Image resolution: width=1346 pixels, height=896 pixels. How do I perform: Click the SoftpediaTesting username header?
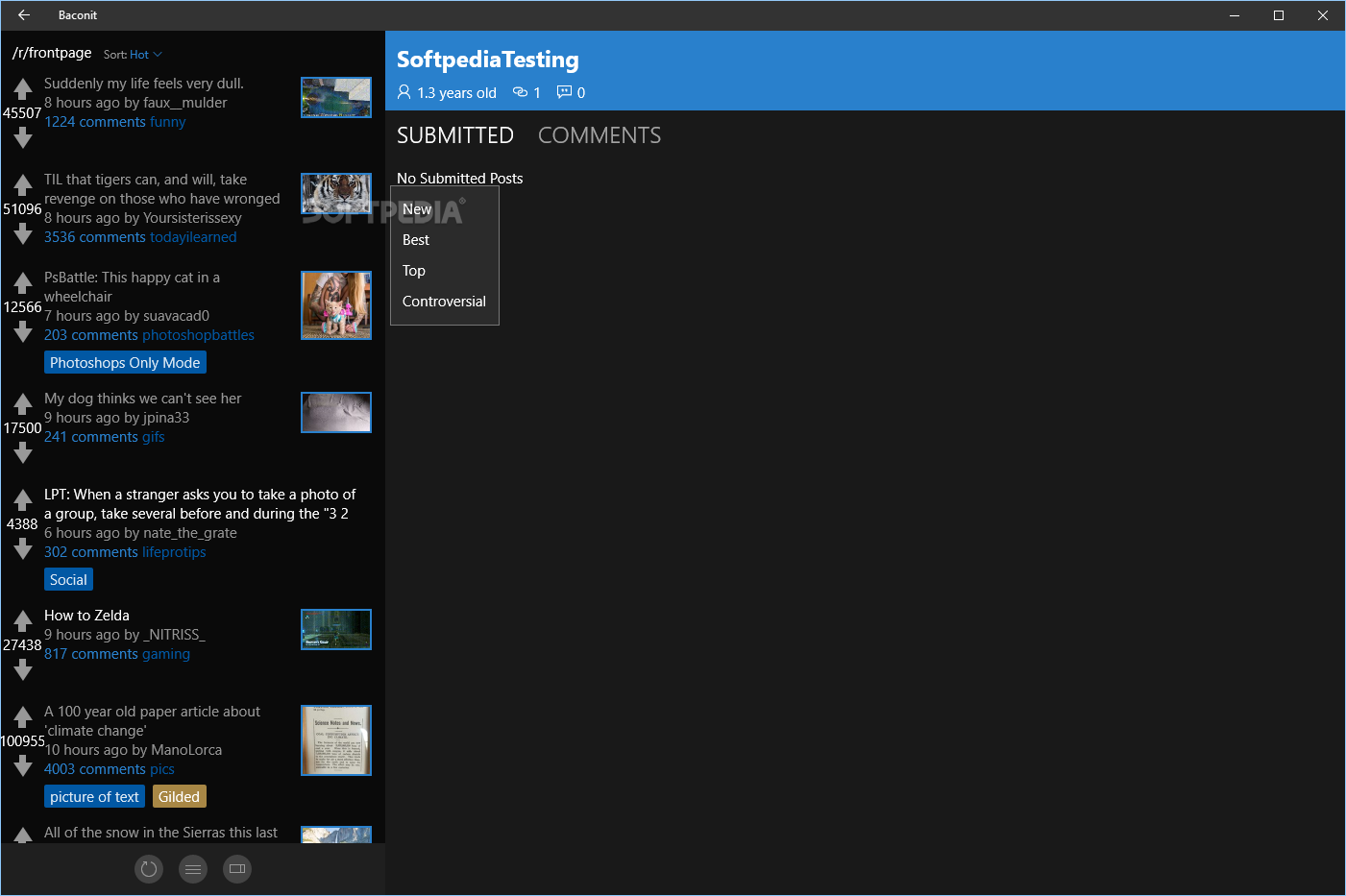(488, 60)
